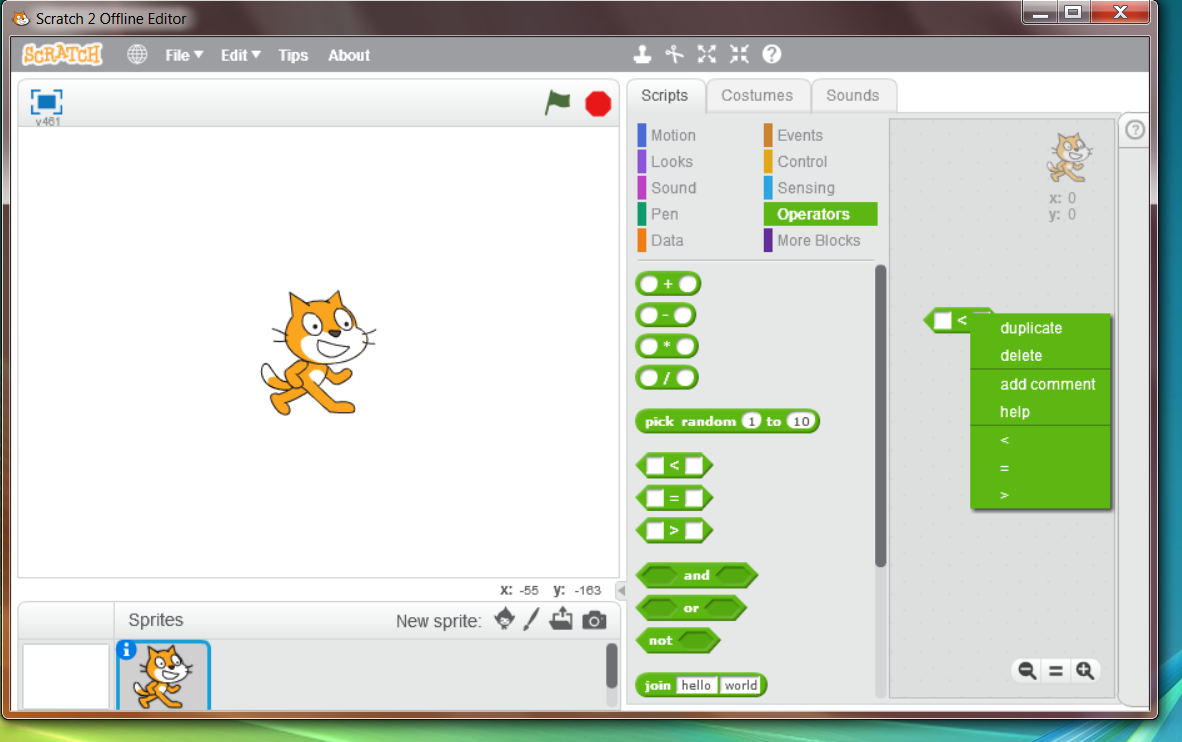Open the globe language menu

(137, 55)
